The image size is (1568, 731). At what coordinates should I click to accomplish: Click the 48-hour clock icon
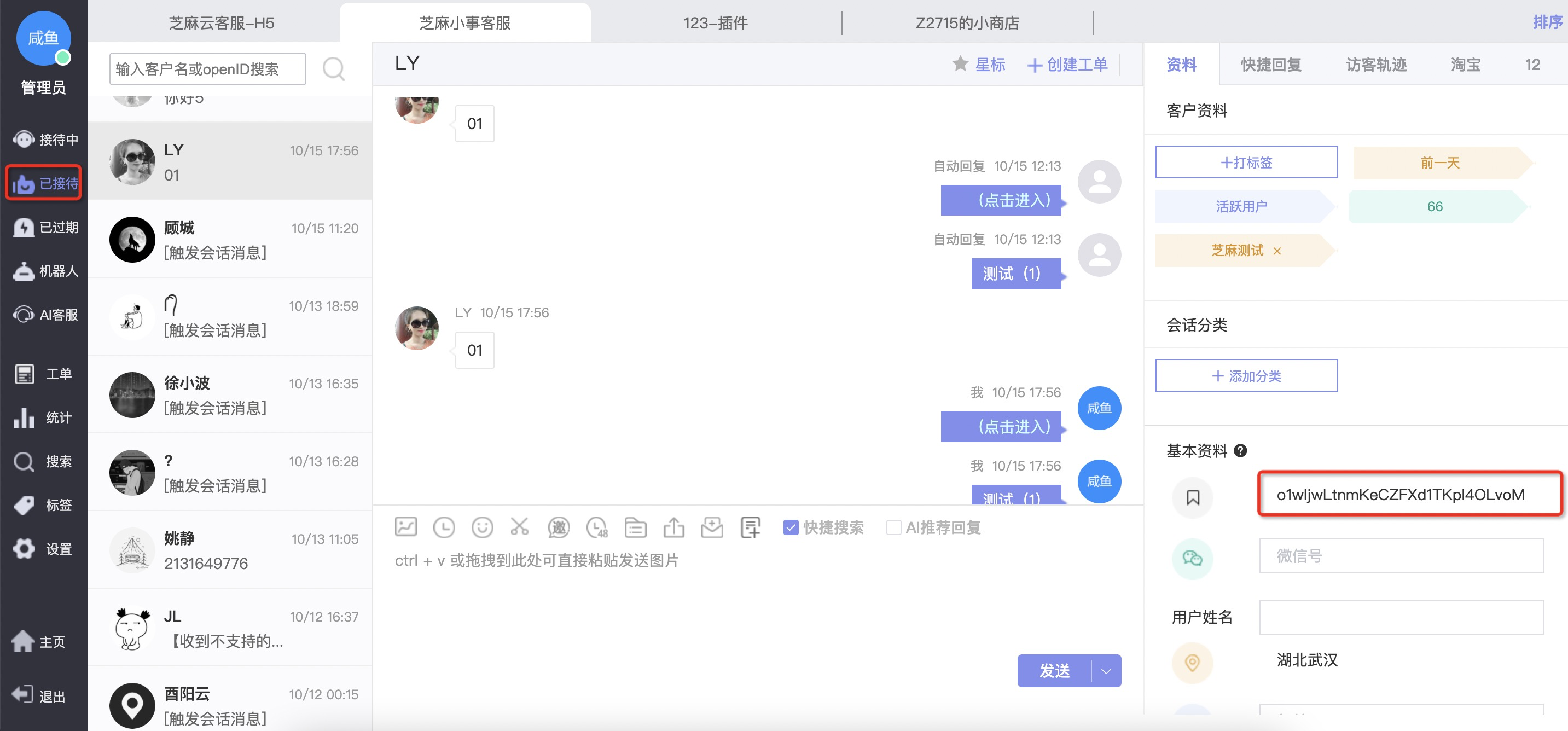click(596, 527)
